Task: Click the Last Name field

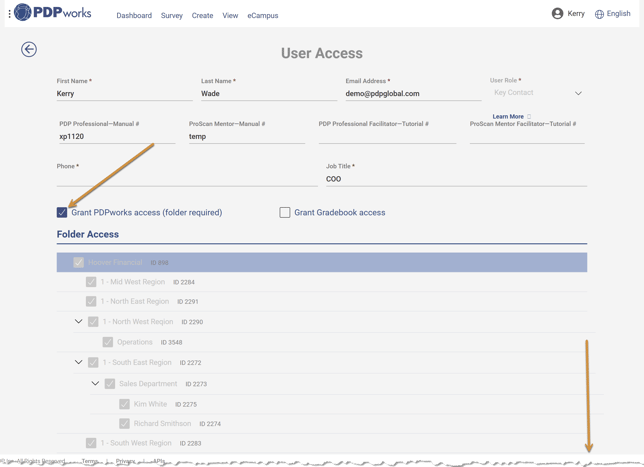Action: pos(269,94)
